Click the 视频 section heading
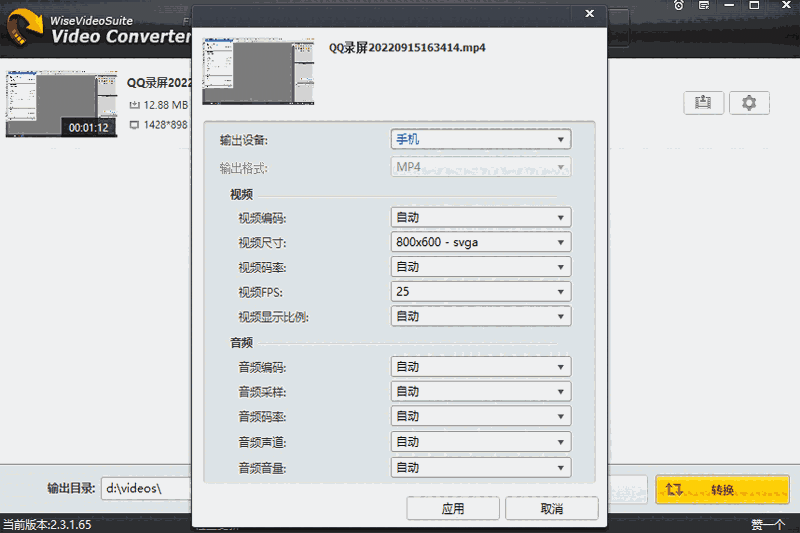This screenshot has width=800, height=533. (x=241, y=195)
